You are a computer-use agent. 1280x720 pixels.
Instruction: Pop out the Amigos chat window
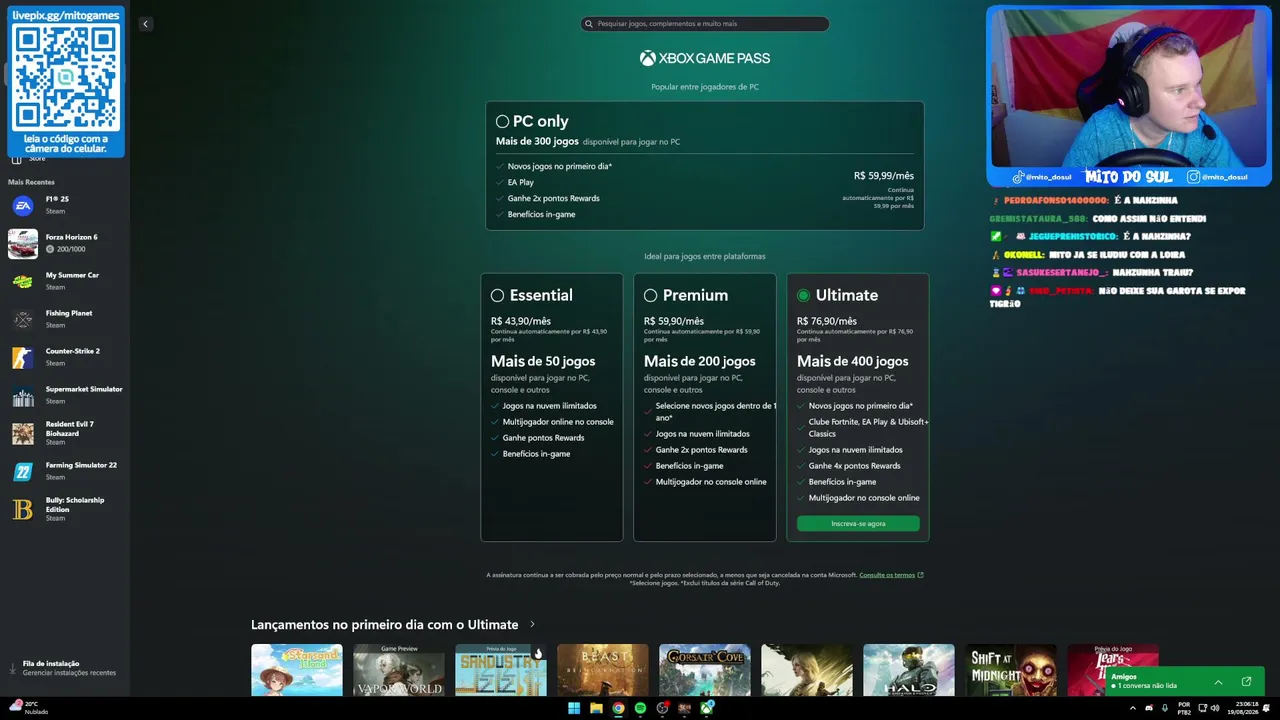pyautogui.click(x=1246, y=682)
